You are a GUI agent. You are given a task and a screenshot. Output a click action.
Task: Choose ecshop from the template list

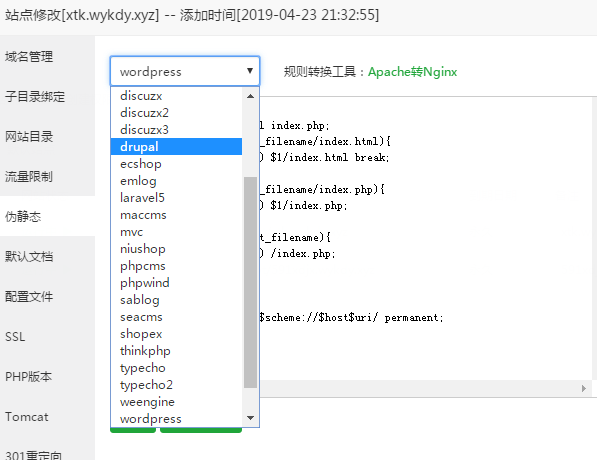coord(176,164)
